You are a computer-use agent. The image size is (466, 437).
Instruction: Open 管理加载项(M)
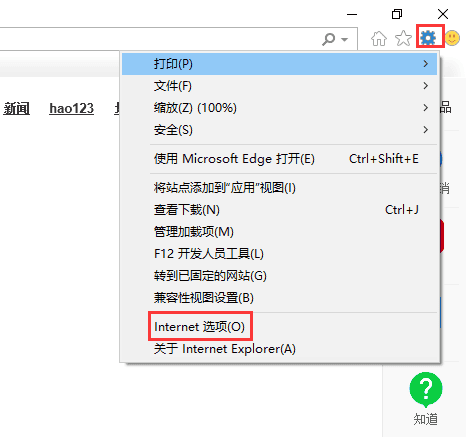click(x=279, y=232)
